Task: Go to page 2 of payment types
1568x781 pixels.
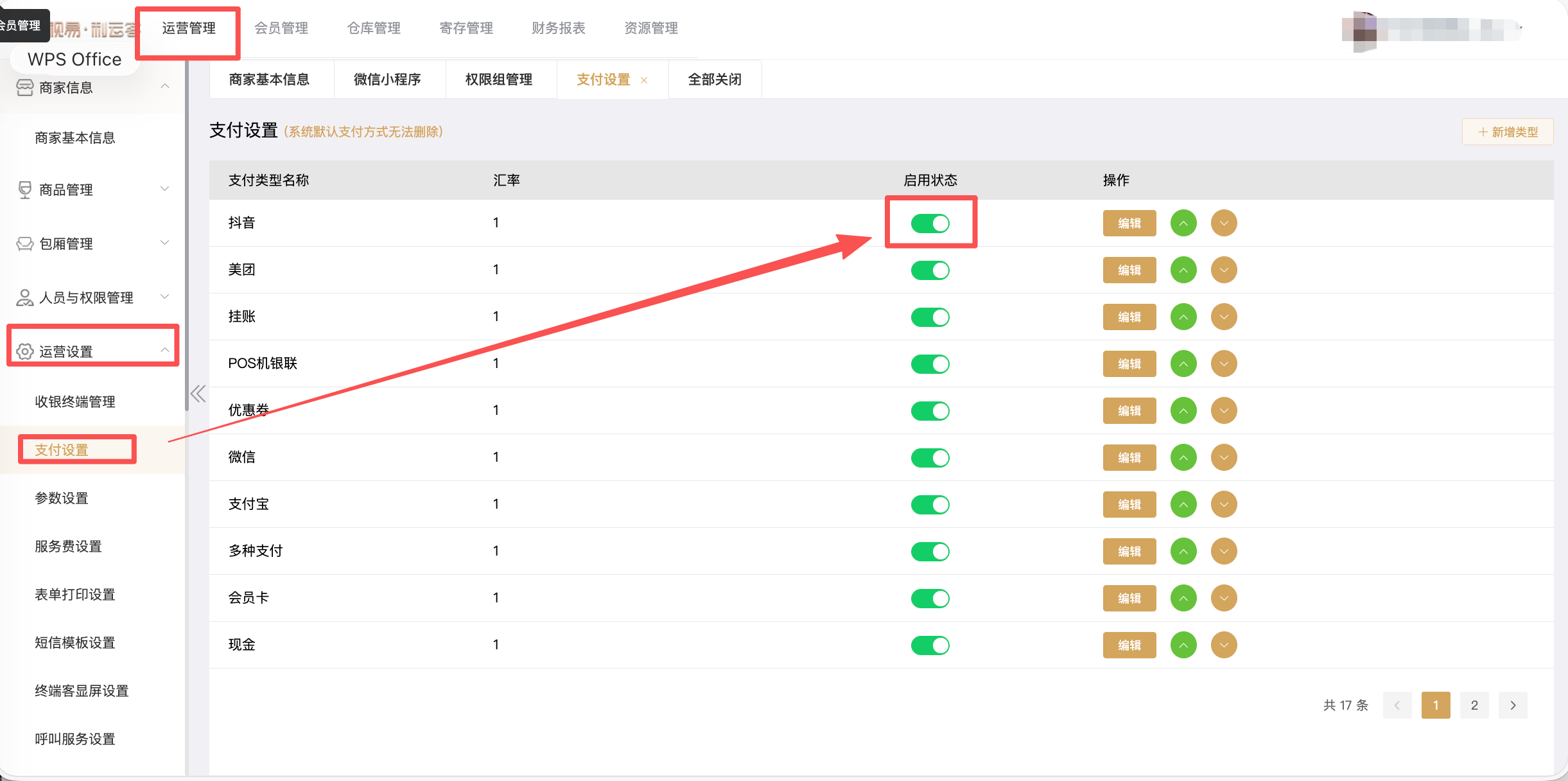Action: pos(1474,705)
